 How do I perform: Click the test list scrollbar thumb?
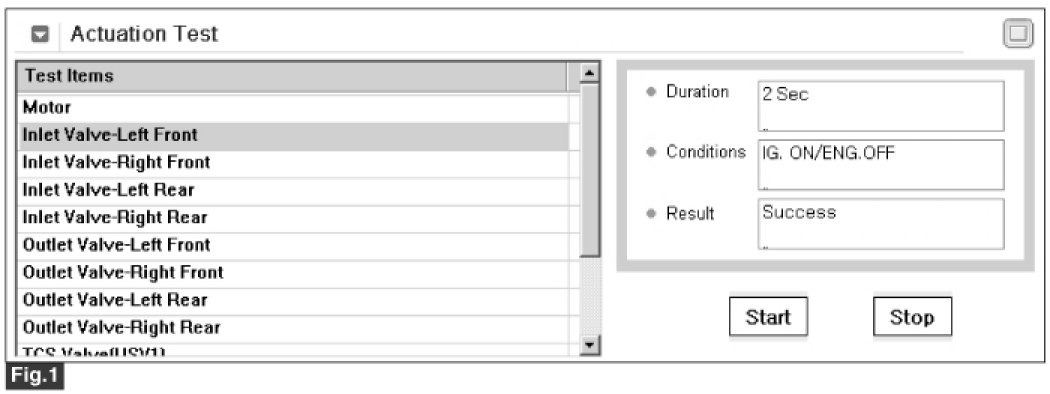pyautogui.click(x=589, y=170)
